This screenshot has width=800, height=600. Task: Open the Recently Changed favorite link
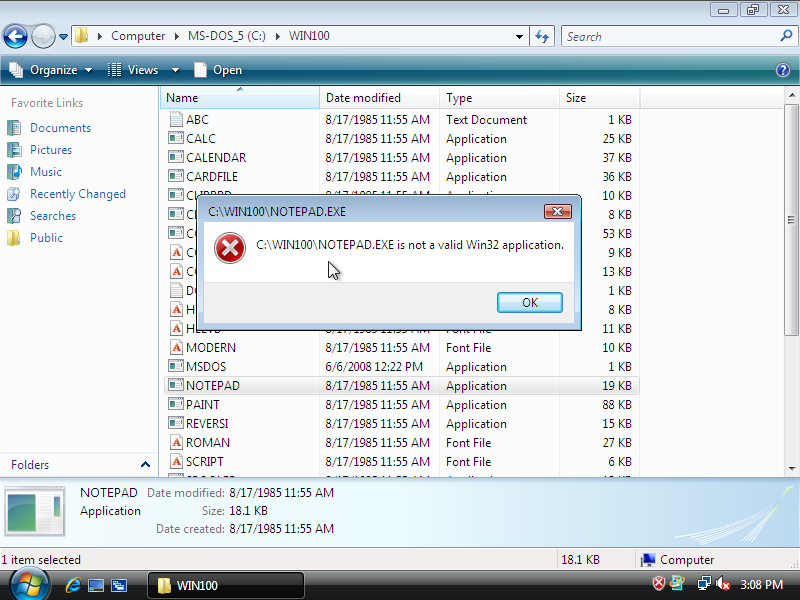tap(77, 194)
